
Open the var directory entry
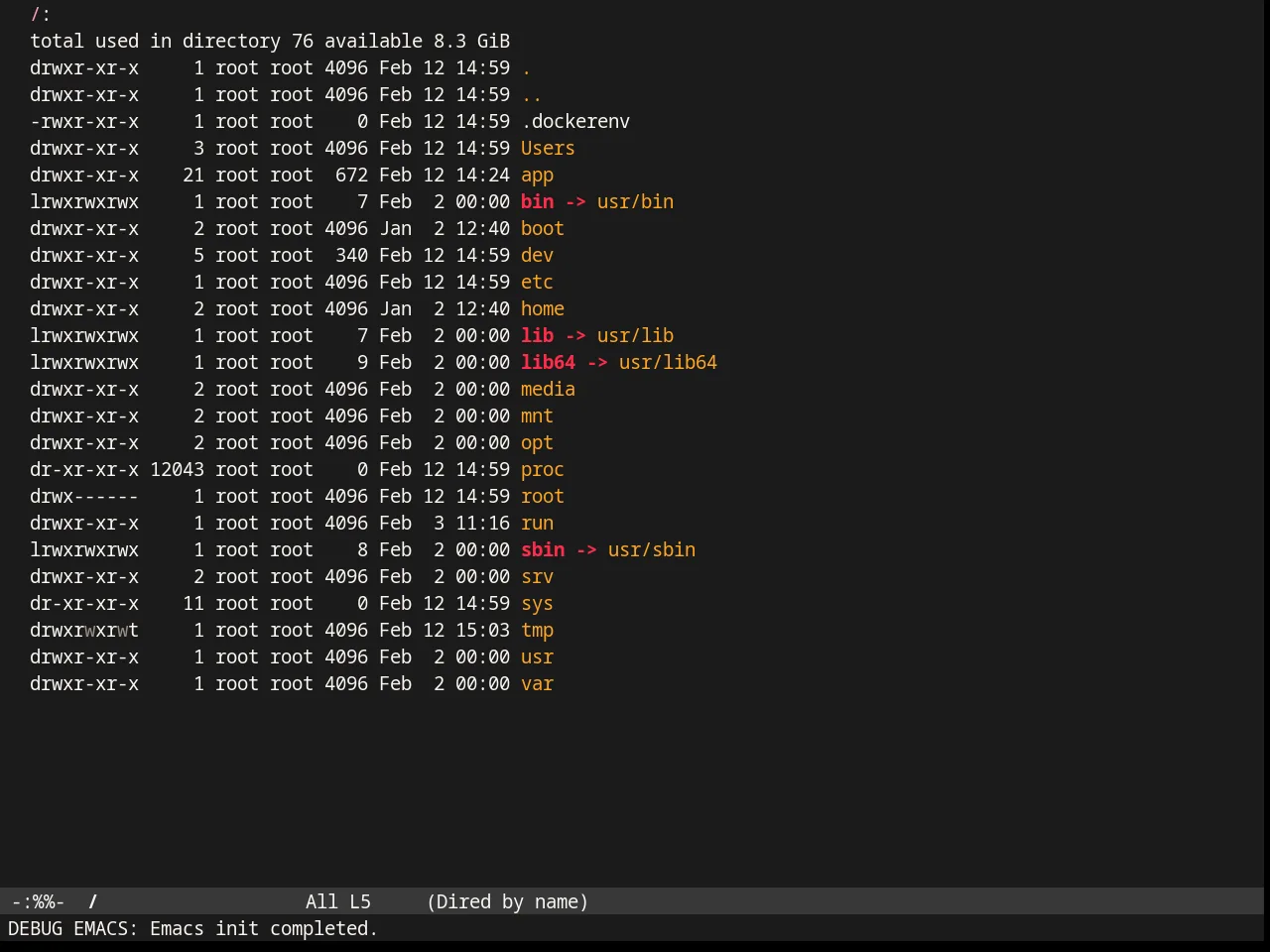coord(537,683)
